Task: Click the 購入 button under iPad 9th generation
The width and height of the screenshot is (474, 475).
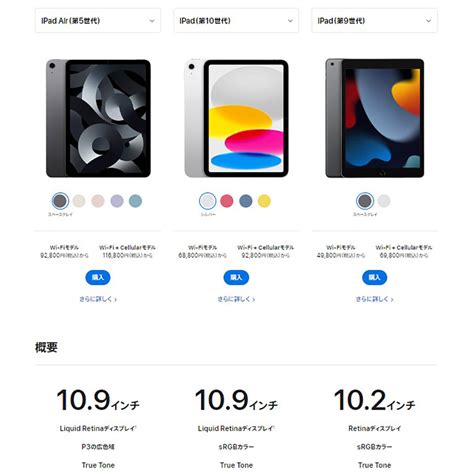Action: (x=375, y=277)
